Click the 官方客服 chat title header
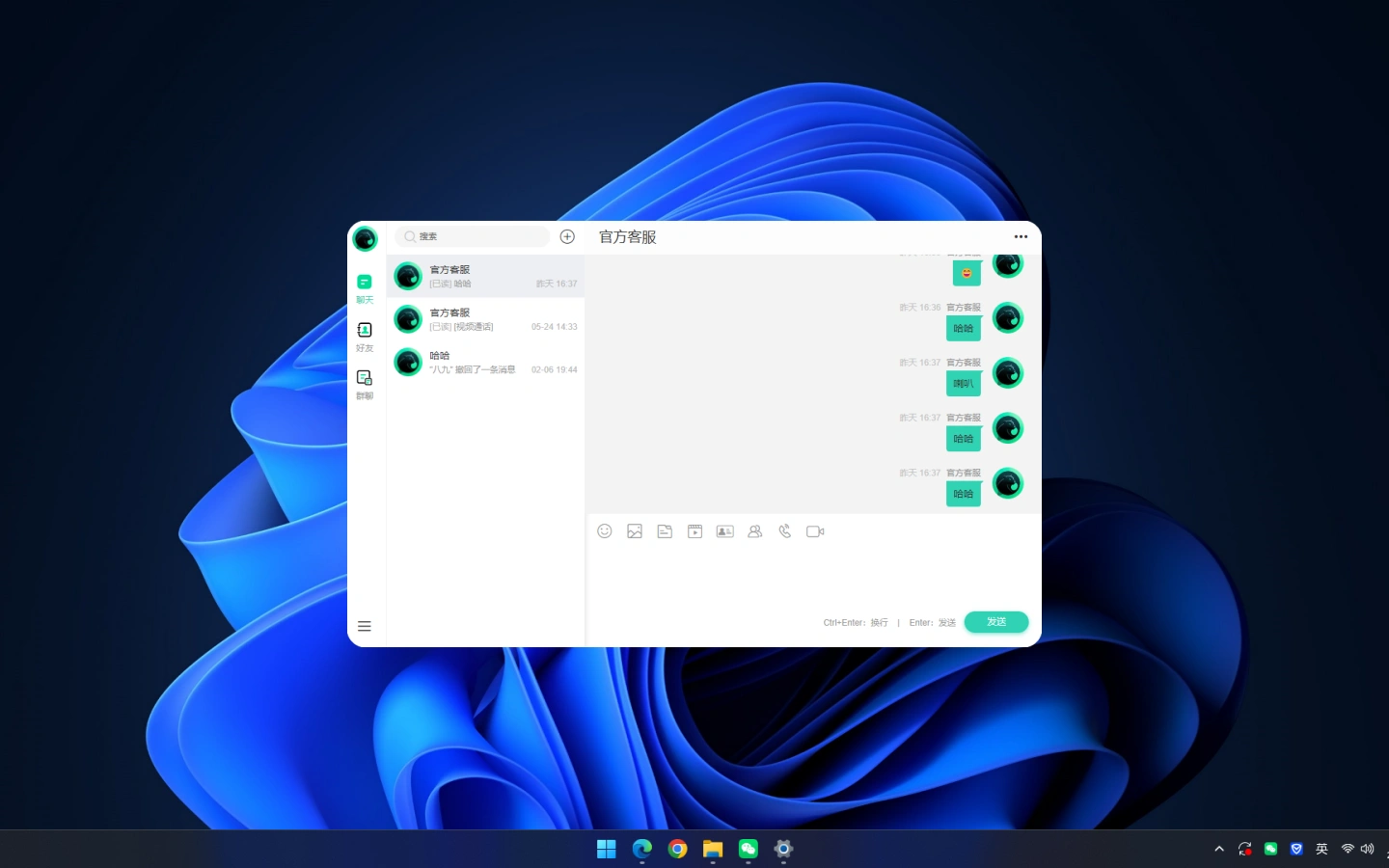 [x=627, y=237]
